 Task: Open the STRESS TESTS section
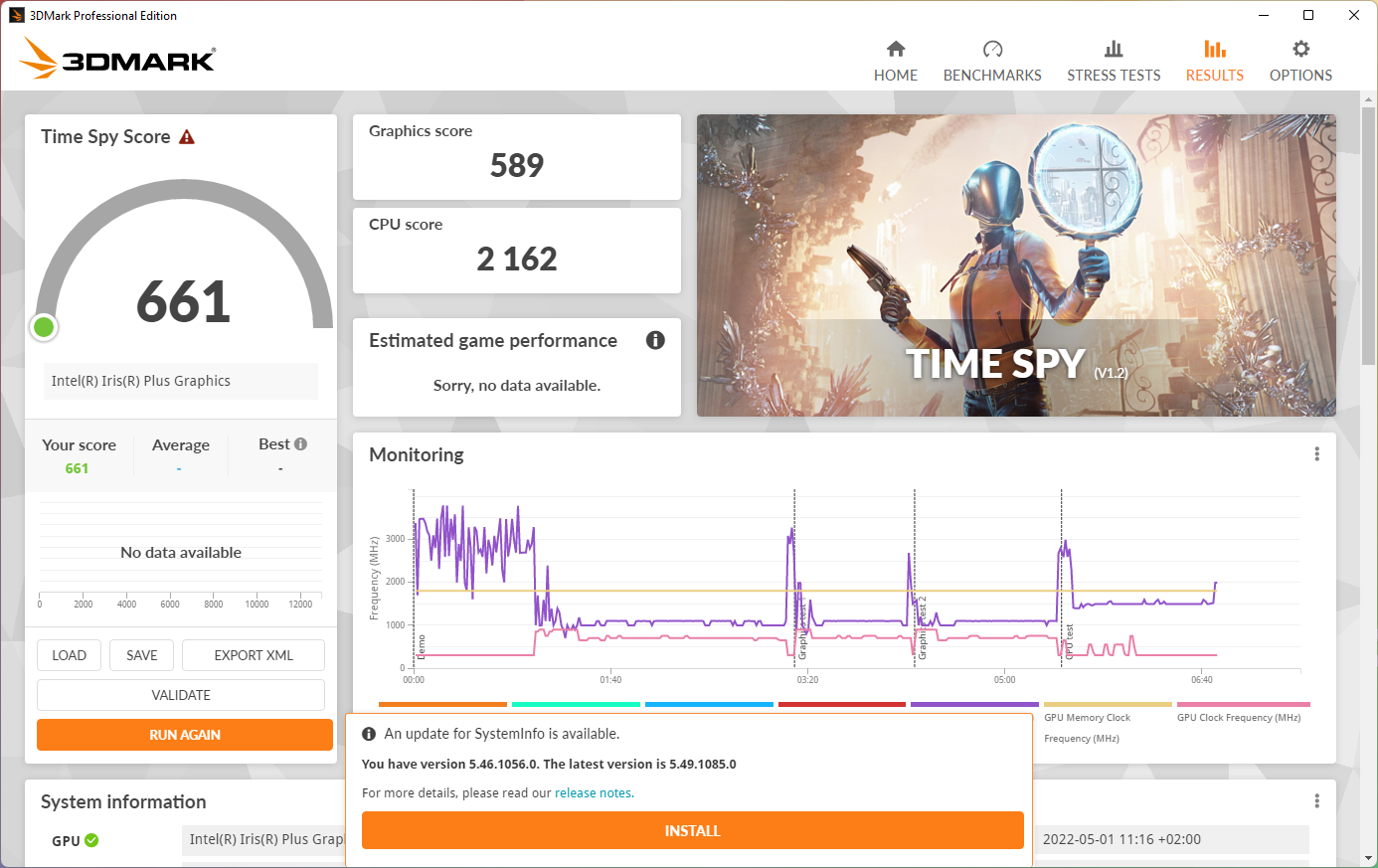click(x=1114, y=62)
